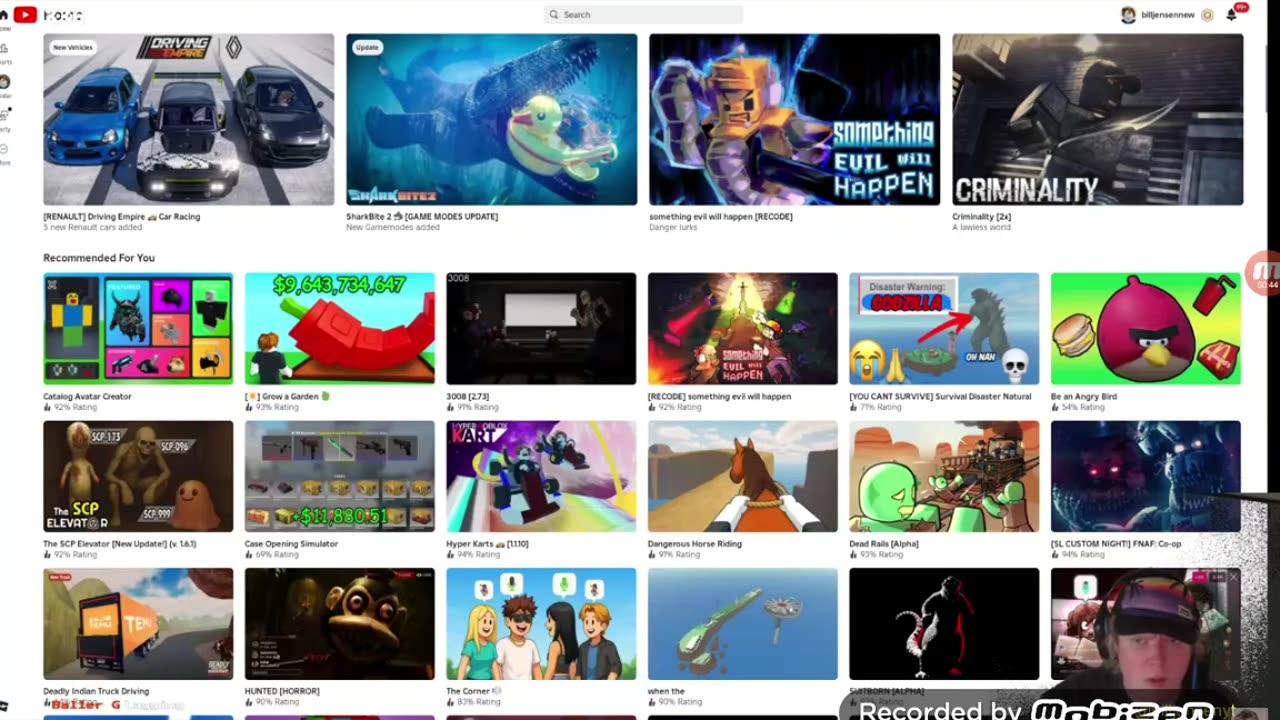This screenshot has height=720, width=1280.
Task: Click the 'HUNTED [HORROR]' title text
Action: pos(282,691)
